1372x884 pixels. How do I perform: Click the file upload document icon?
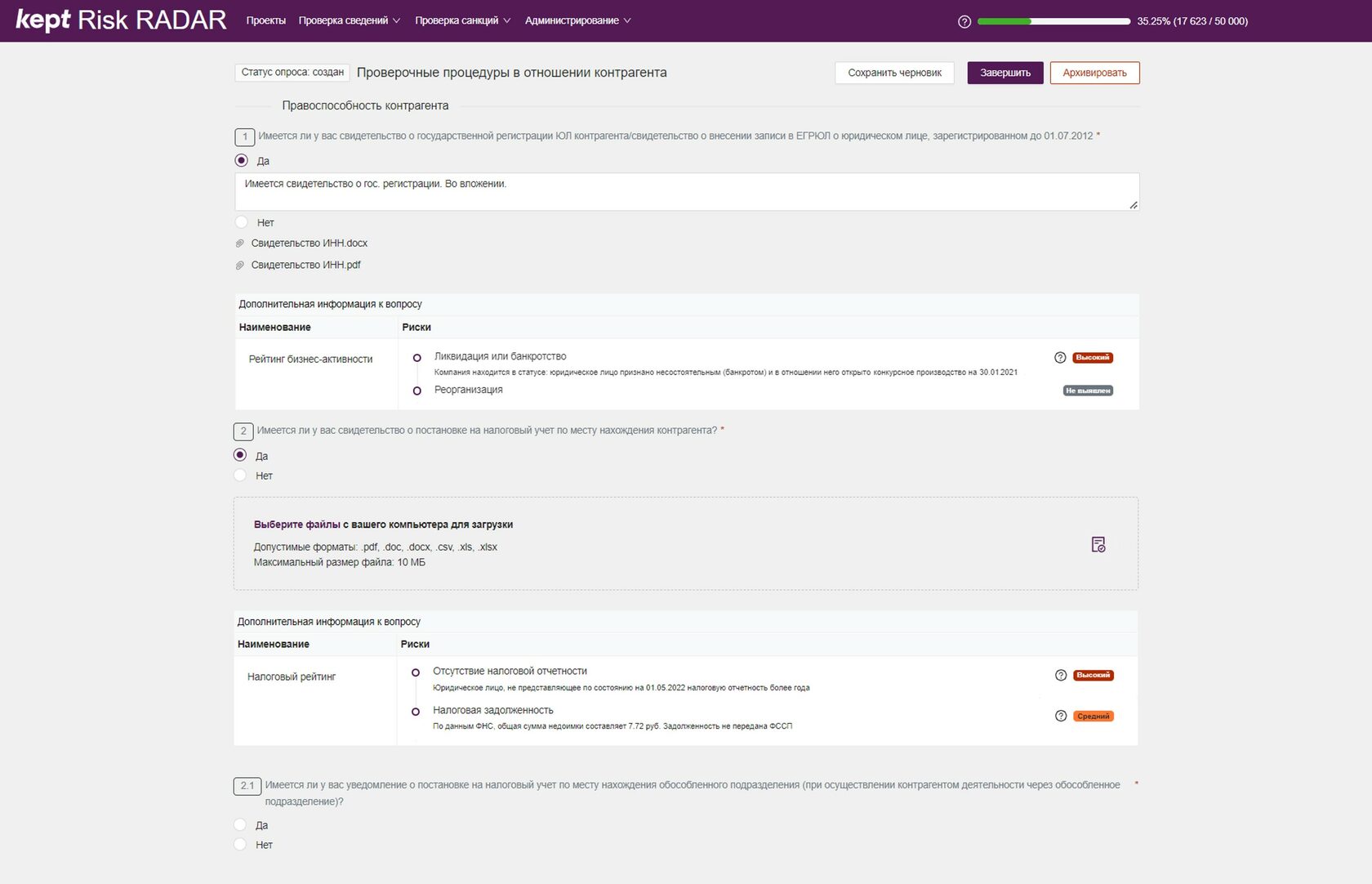pos(1098,544)
